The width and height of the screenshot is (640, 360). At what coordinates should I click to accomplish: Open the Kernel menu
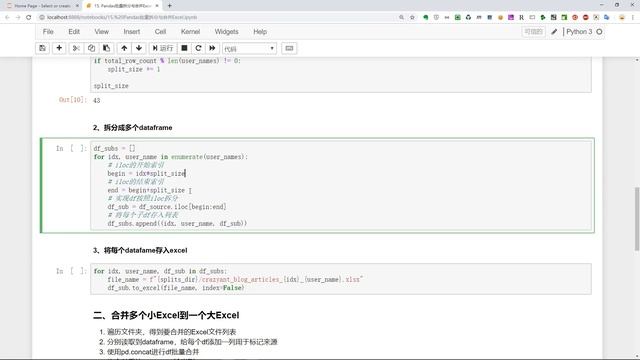190,31
